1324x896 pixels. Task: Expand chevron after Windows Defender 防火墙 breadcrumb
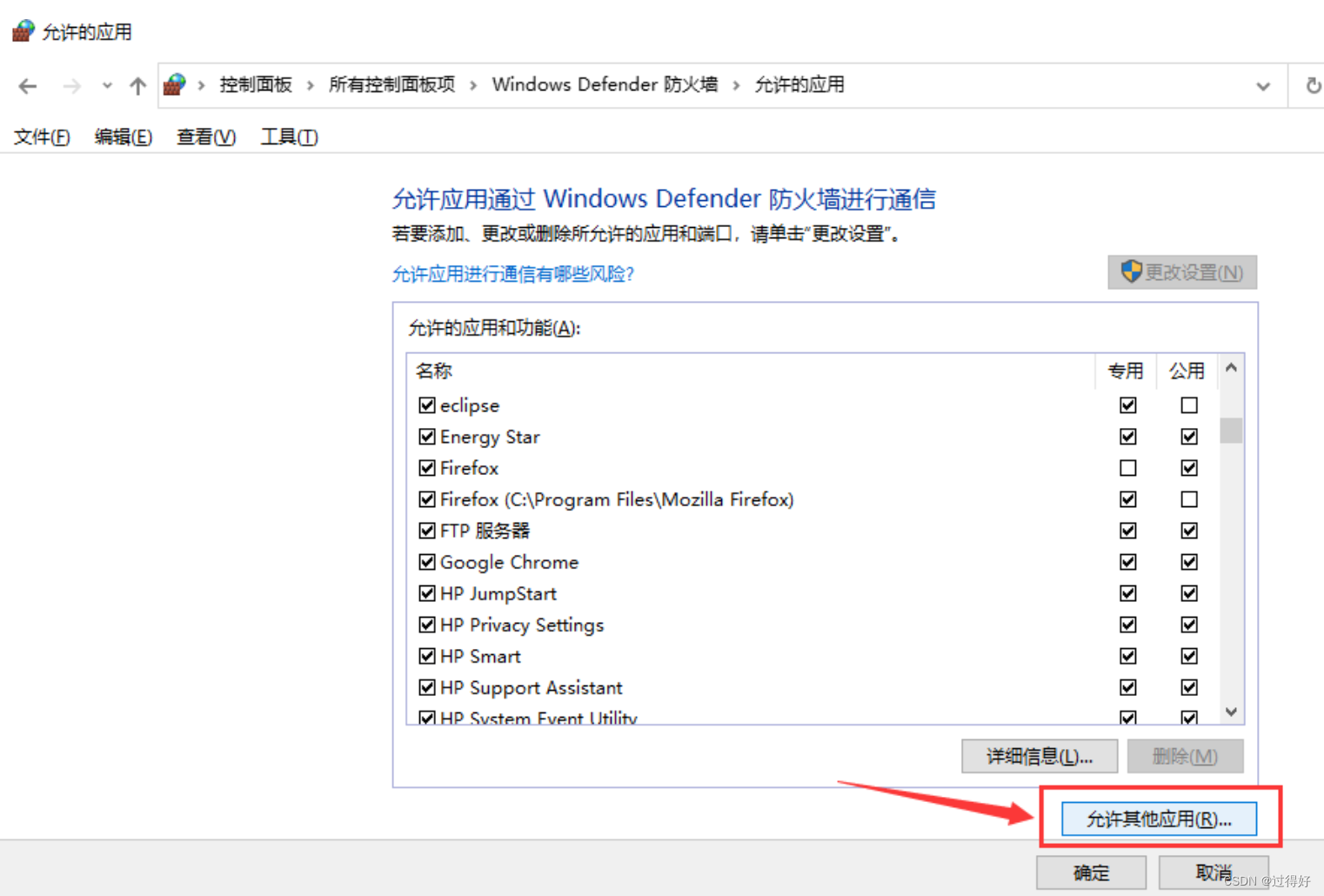737,85
